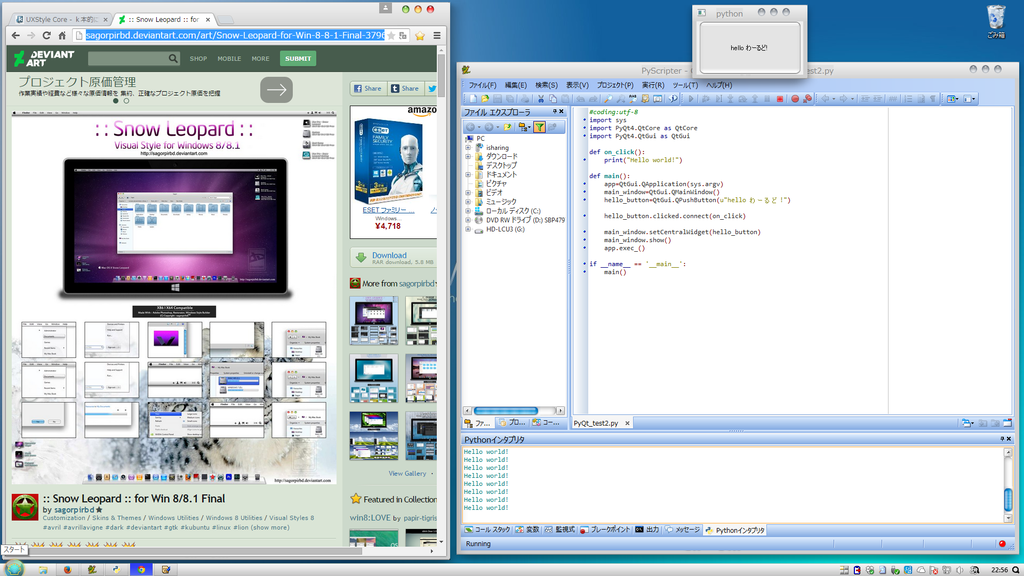Click the Facebook Share button
Image resolution: width=1024 pixels, height=576 pixels.
368,88
